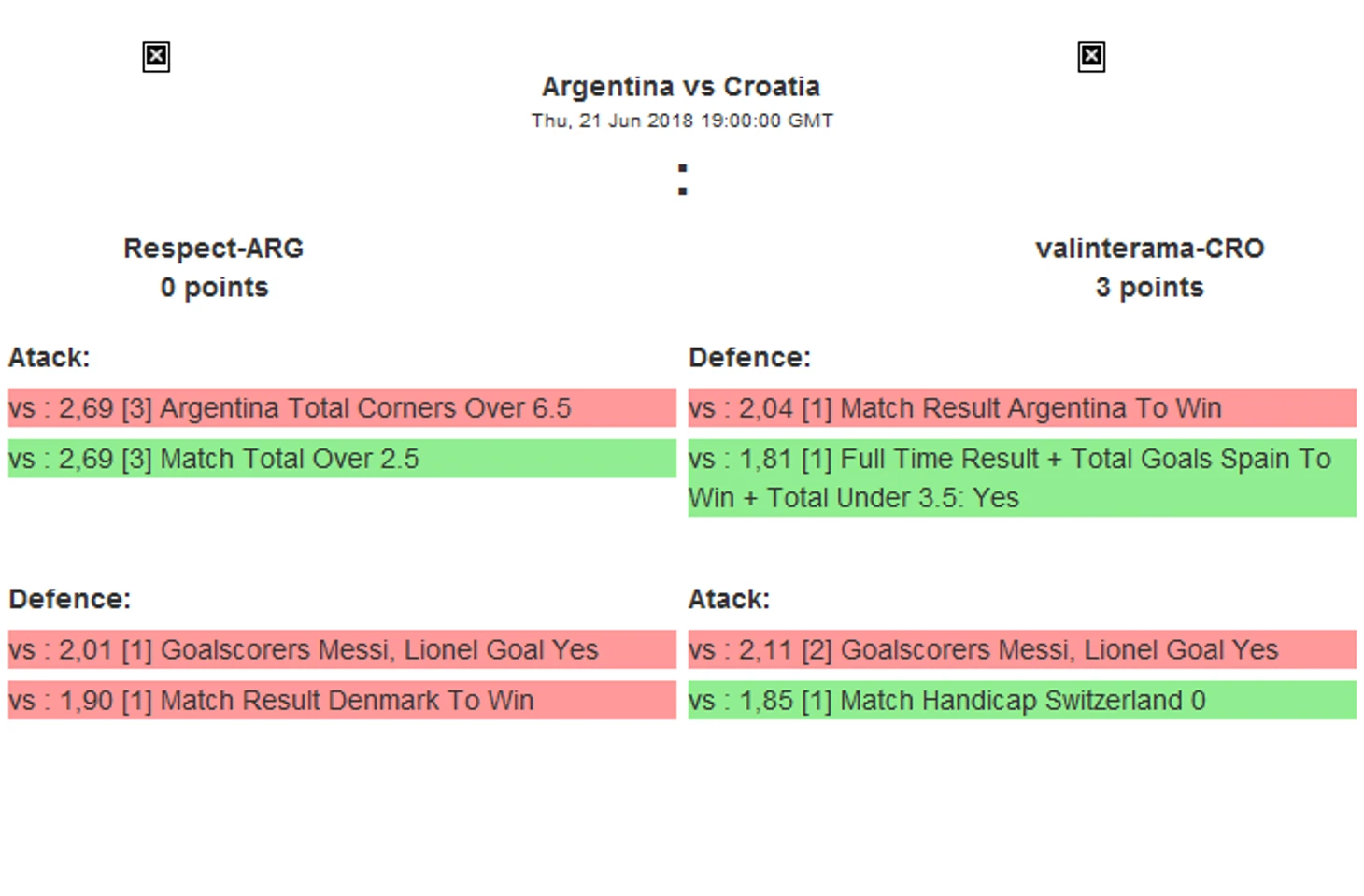Select Argentina Total Corners Over 6.5 bet
Image resolution: width=1364 pixels, height=896 pixels.
click(x=341, y=408)
